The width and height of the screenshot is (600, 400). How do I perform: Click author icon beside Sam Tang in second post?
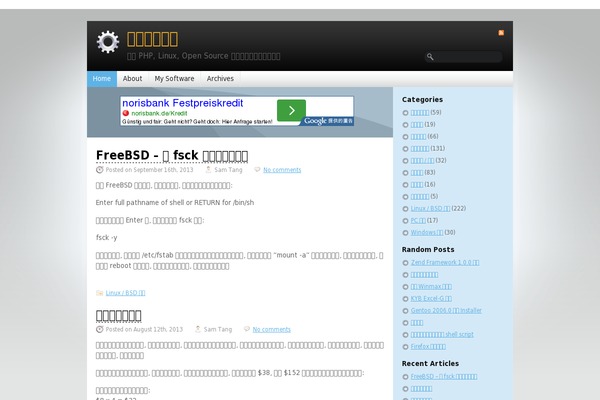pyautogui.click(x=198, y=329)
